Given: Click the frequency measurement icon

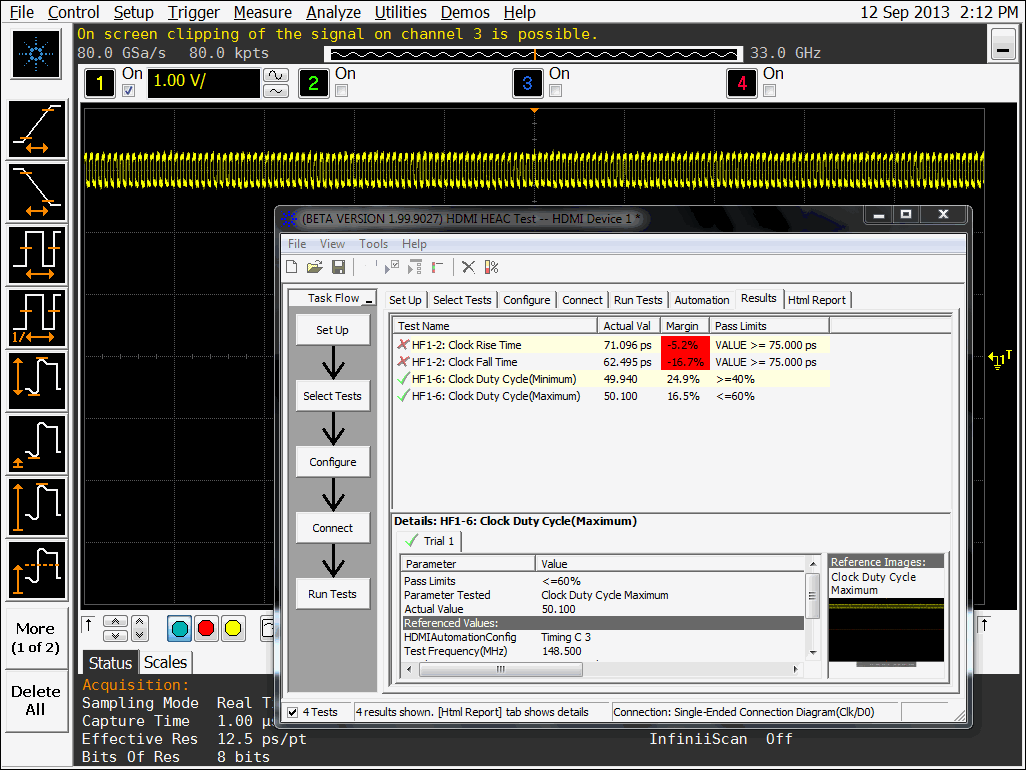Looking at the screenshot, I should point(37,318).
